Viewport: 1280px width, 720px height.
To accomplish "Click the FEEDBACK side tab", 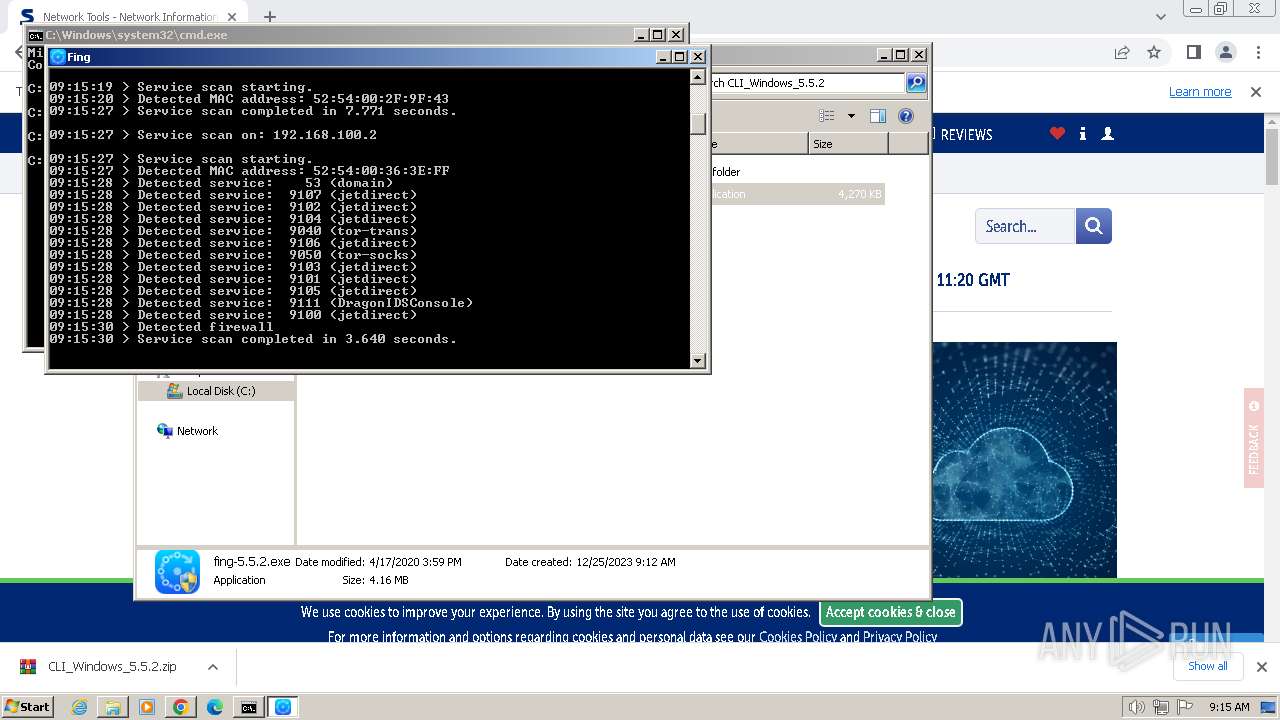I will [x=1254, y=438].
